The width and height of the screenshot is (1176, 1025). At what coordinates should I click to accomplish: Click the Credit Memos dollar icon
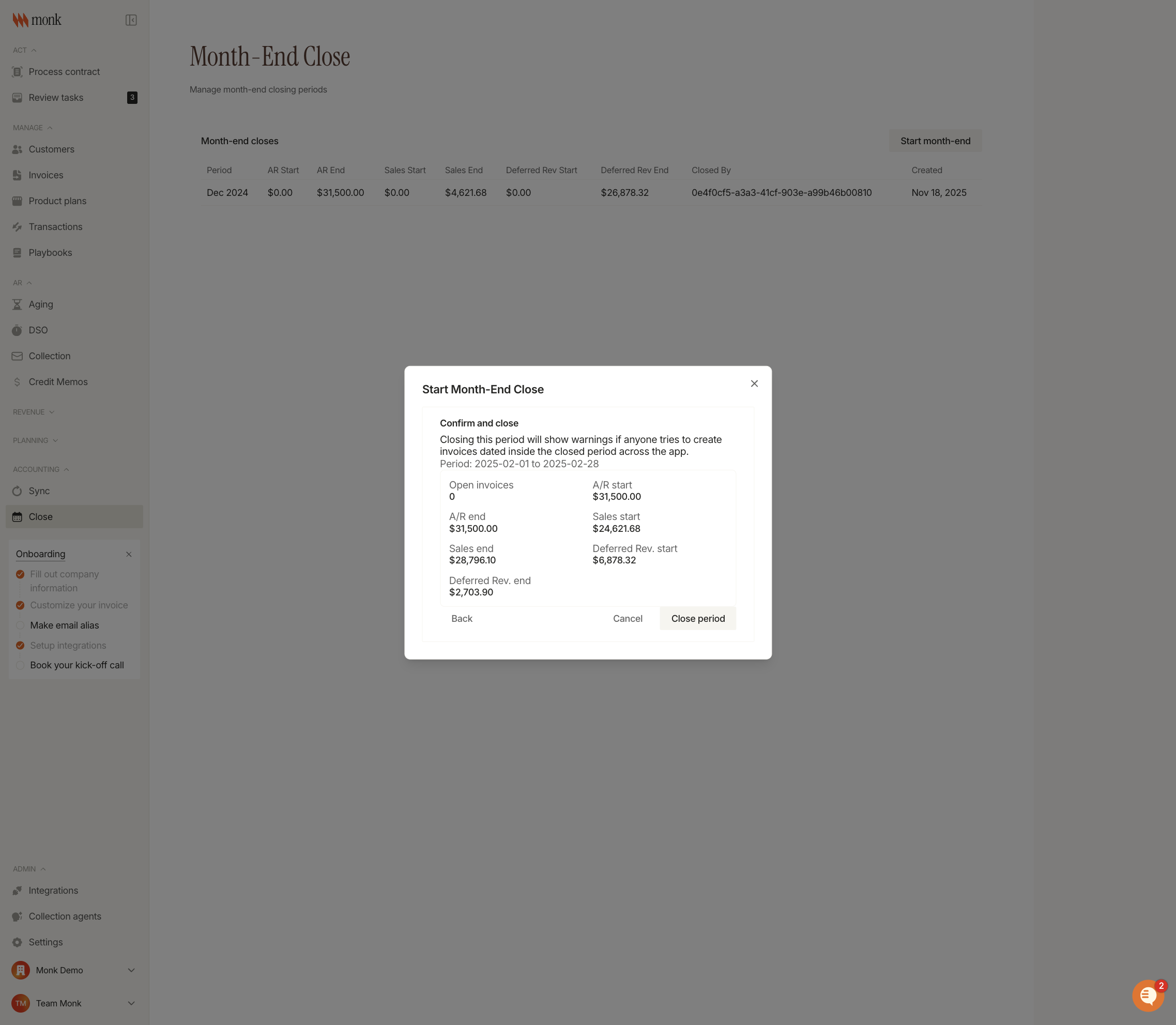(x=17, y=381)
